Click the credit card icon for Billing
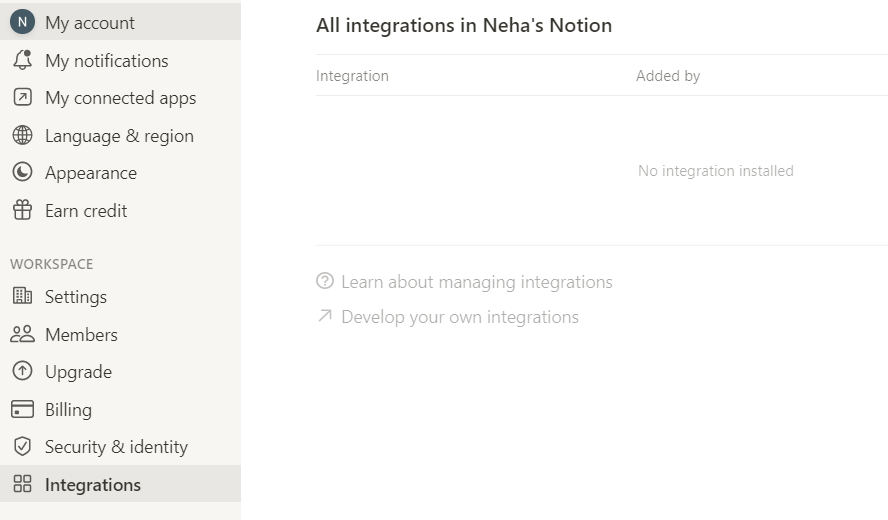This screenshot has width=888, height=520. pos(22,410)
